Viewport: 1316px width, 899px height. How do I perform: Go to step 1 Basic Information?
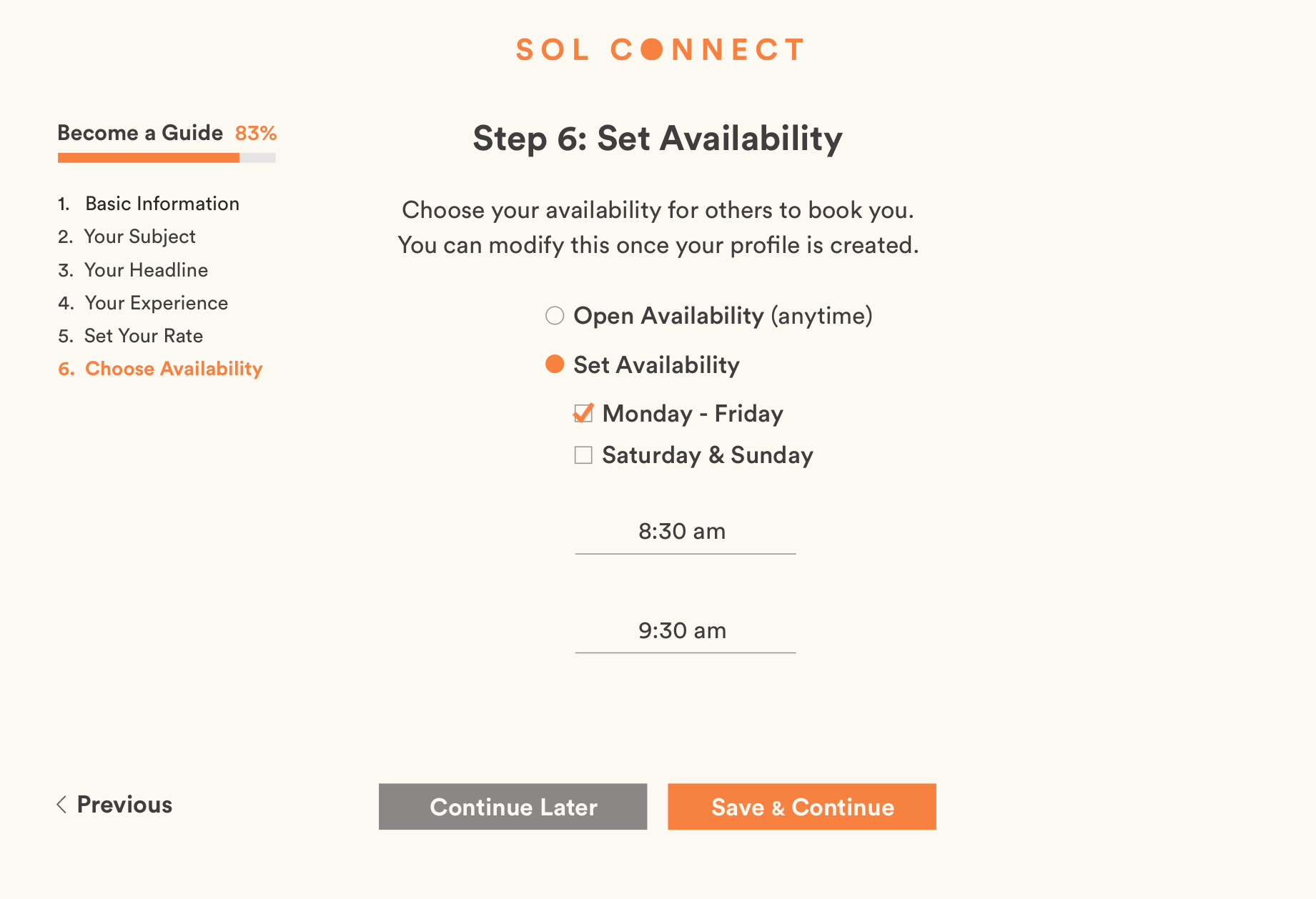(162, 204)
